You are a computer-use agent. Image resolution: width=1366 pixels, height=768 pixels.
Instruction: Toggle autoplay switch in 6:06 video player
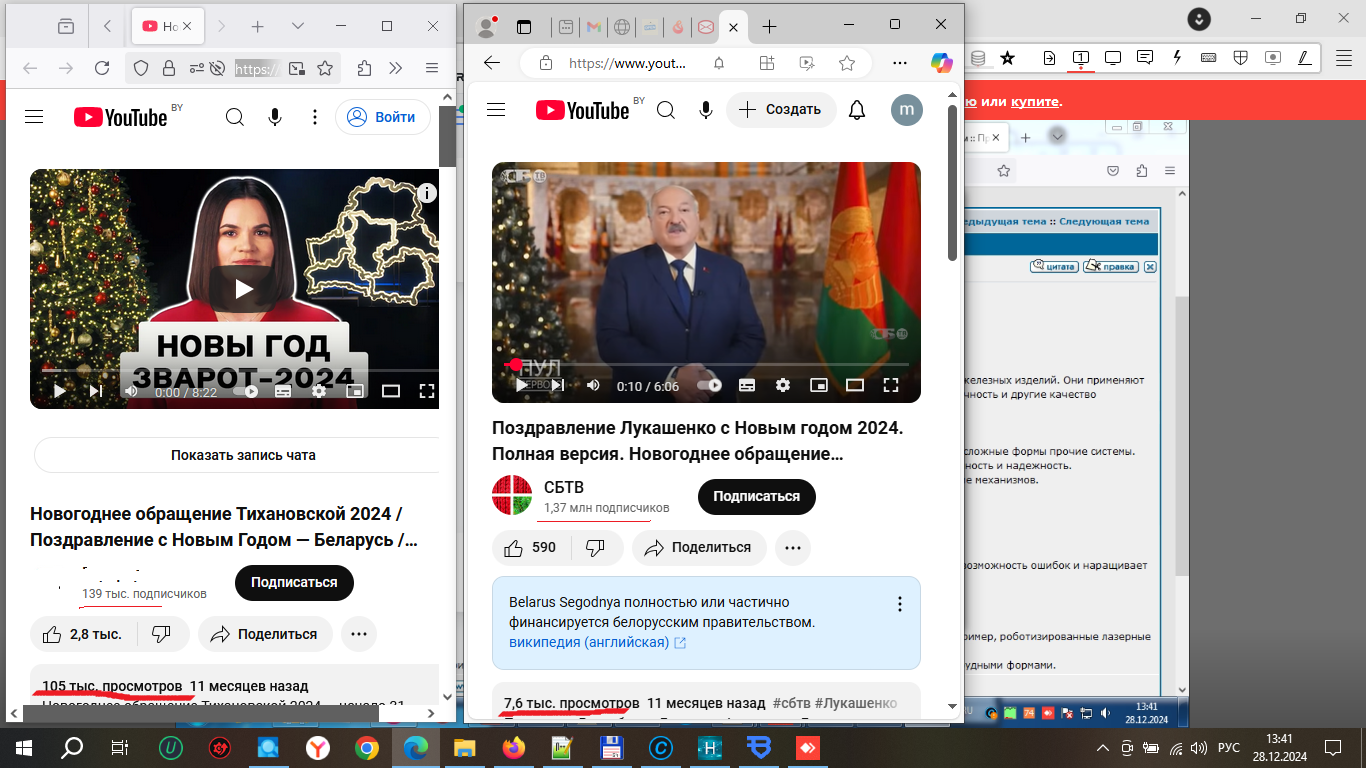pos(709,385)
